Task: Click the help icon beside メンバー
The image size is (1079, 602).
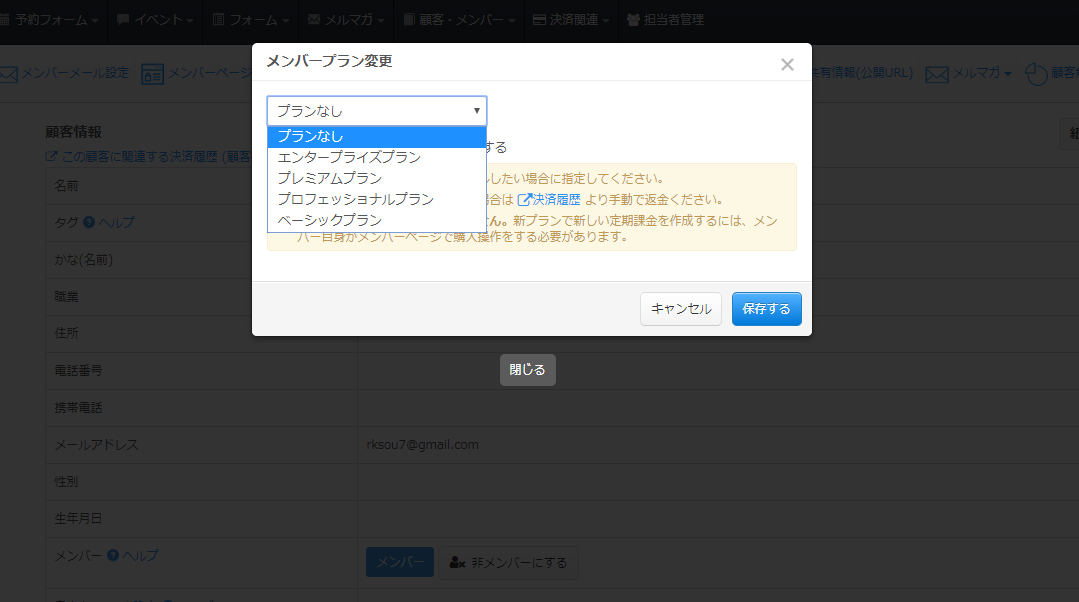Action: click(113, 555)
